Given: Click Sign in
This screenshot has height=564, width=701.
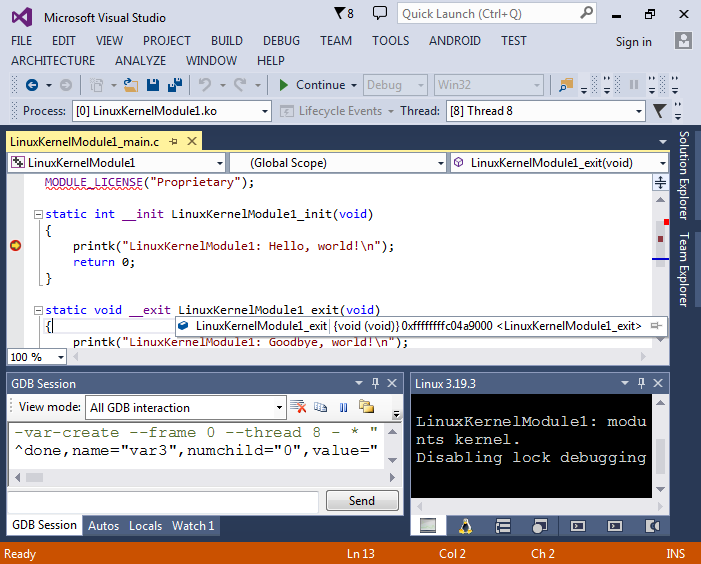Looking at the screenshot, I should coord(633,42).
